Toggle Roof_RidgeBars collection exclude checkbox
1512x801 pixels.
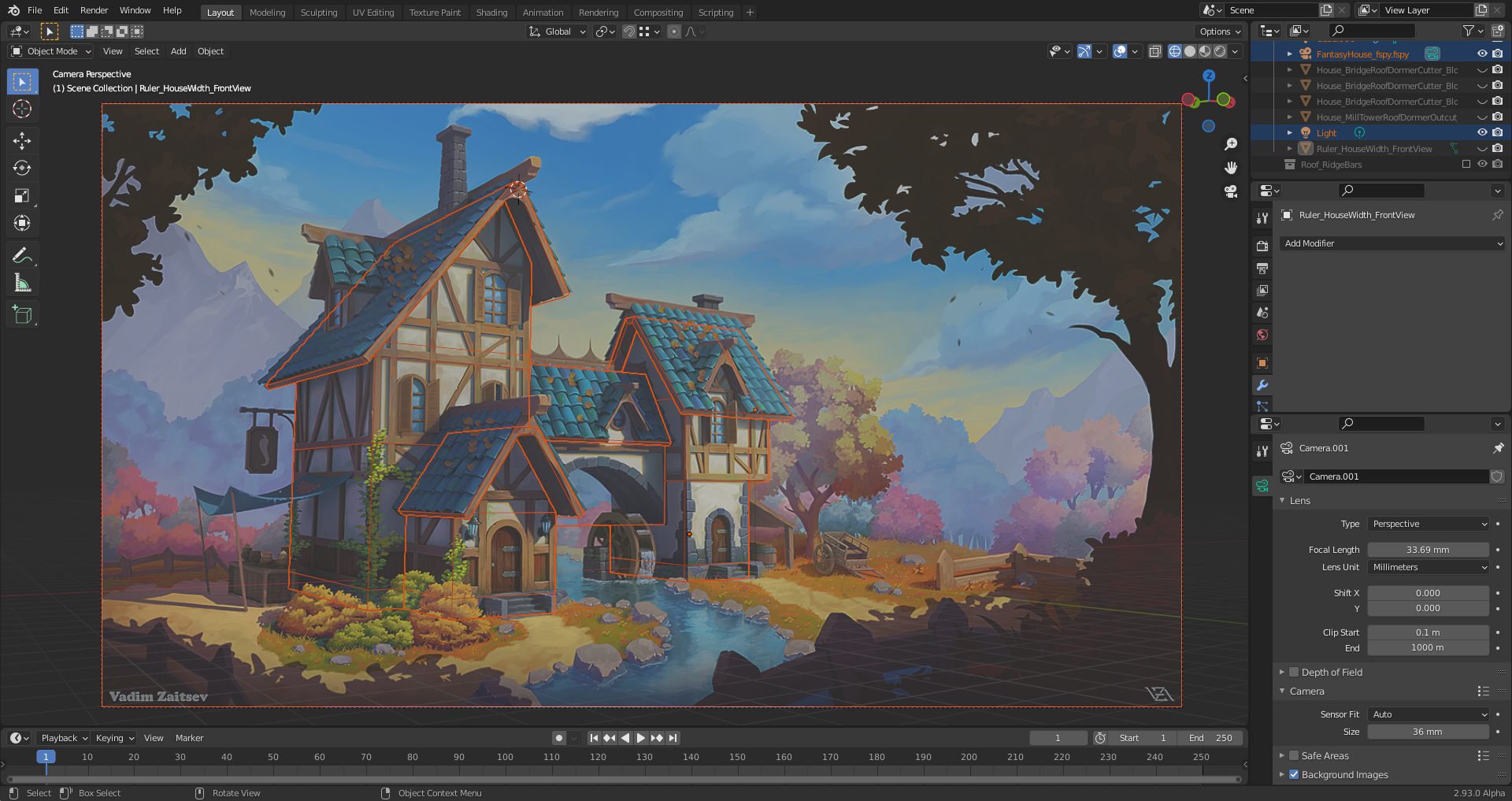pos(1466,165)
